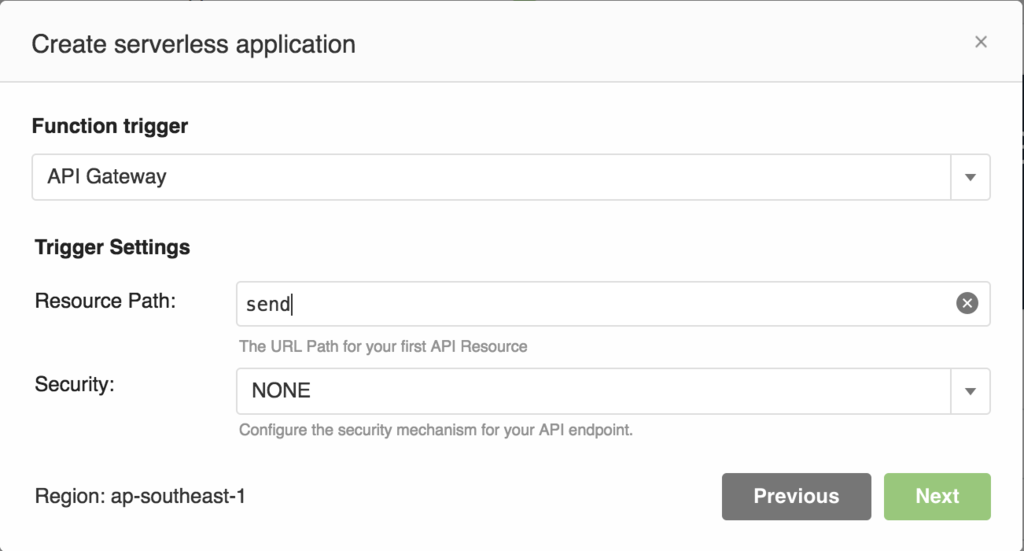The width and height of the screenshot is (1024, 551).
Task: Click the URL Path helper text
Action: click(383, 346)
